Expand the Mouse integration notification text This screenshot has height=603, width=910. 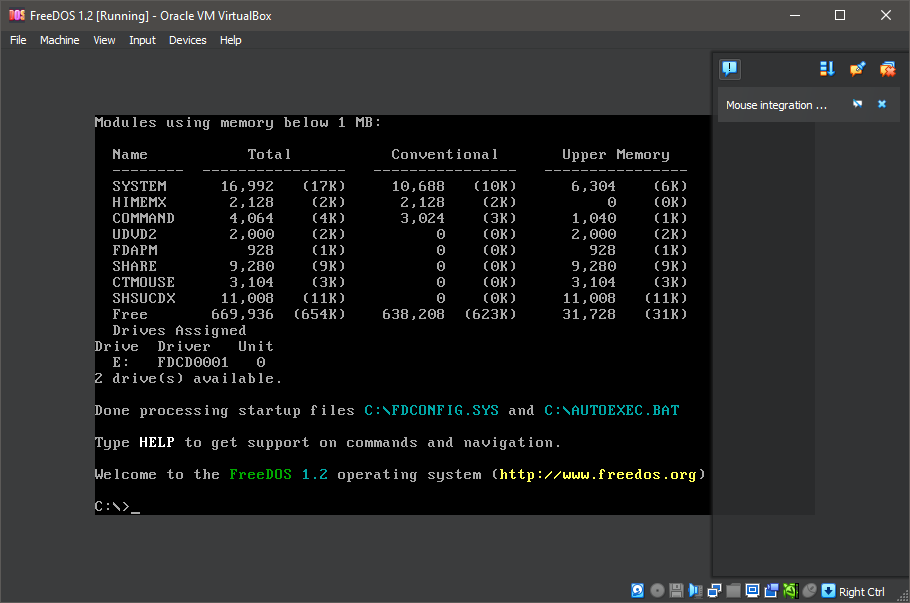[x=776, y=105]
